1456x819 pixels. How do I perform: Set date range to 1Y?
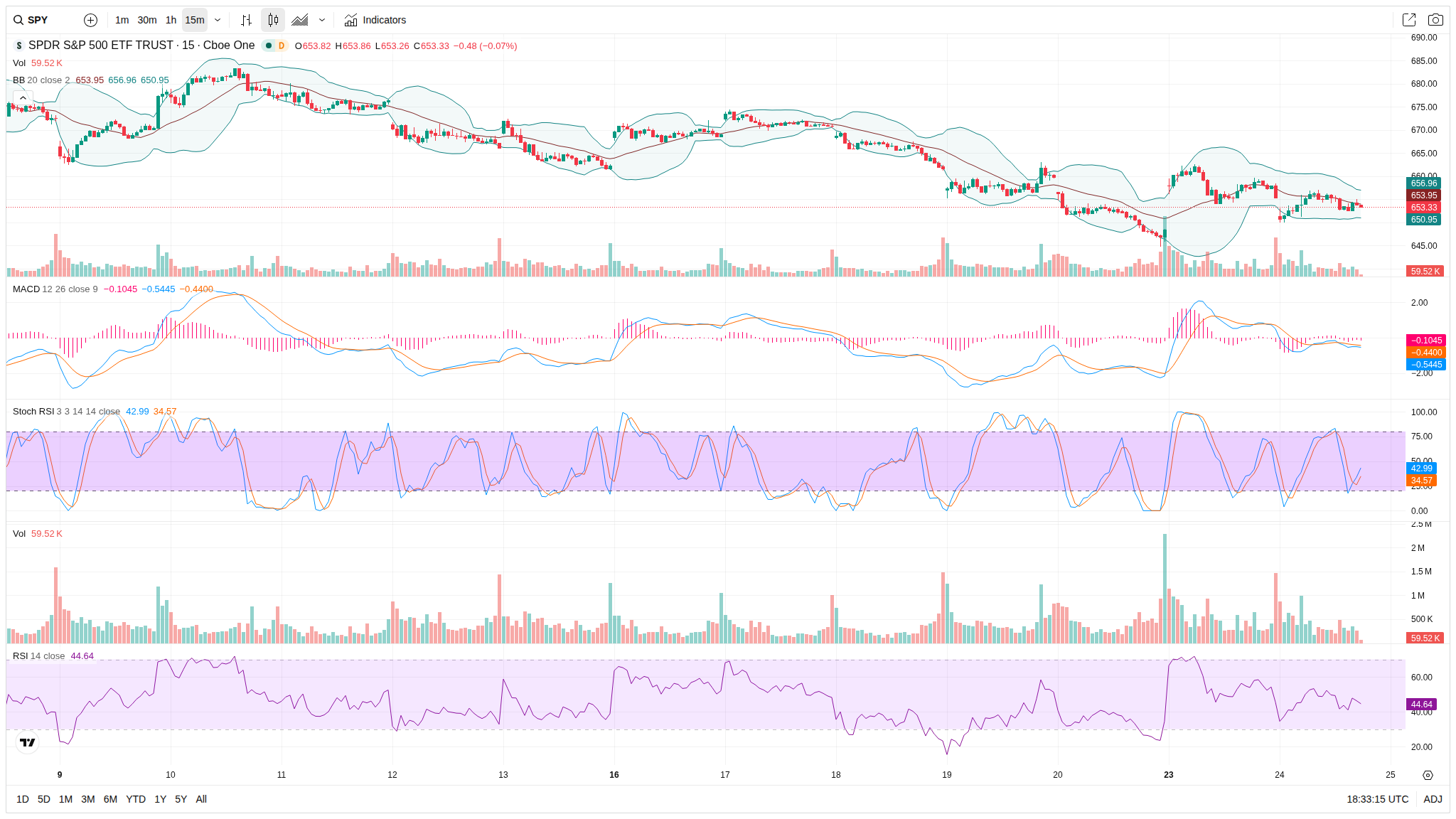160,799
